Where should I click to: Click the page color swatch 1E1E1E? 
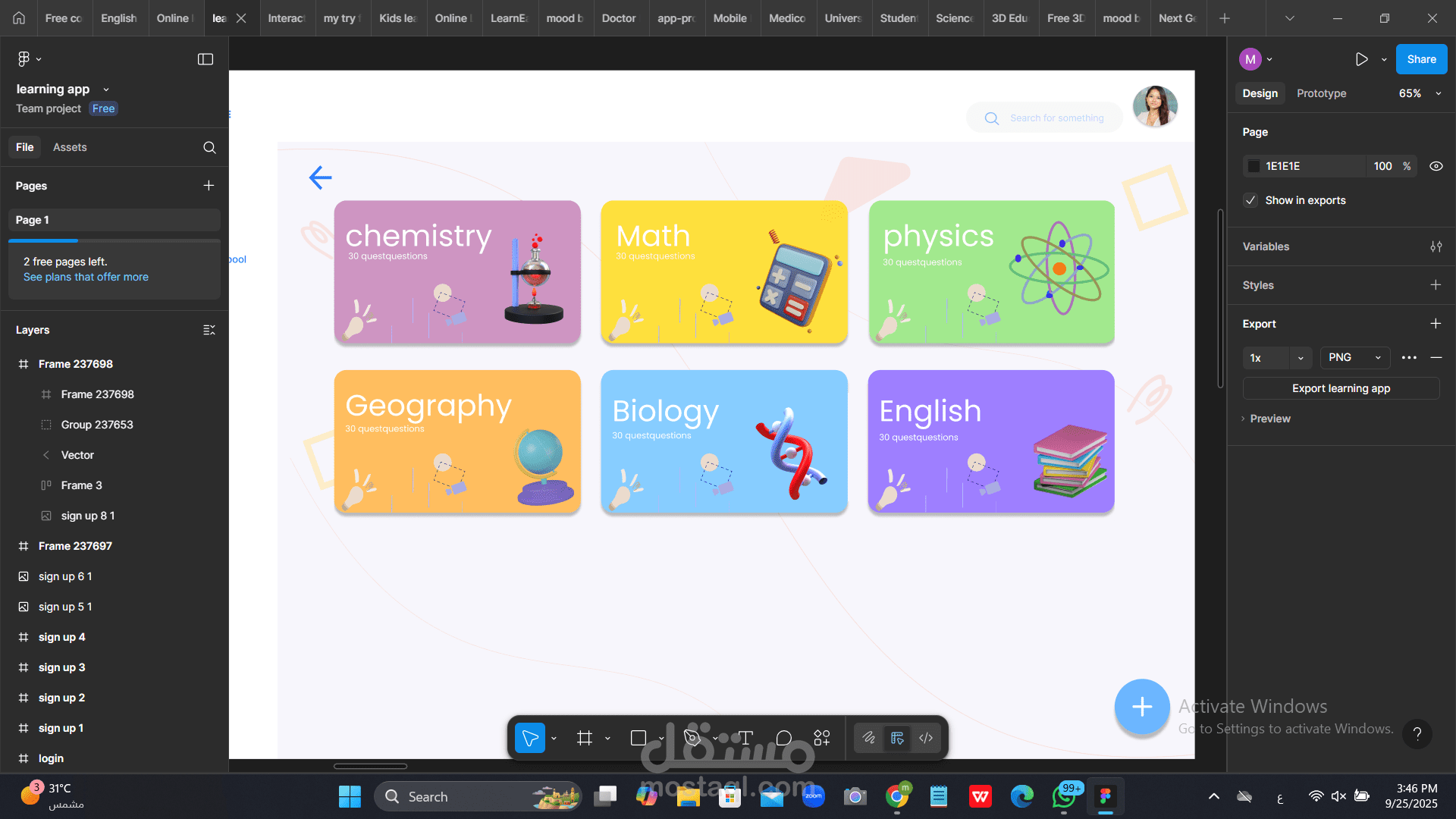1254,166
